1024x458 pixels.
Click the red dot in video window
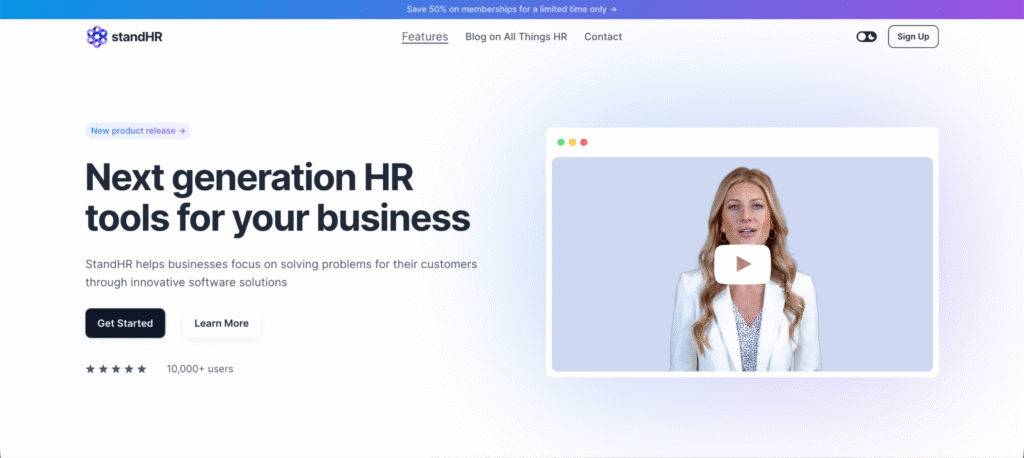pos(584,142)
